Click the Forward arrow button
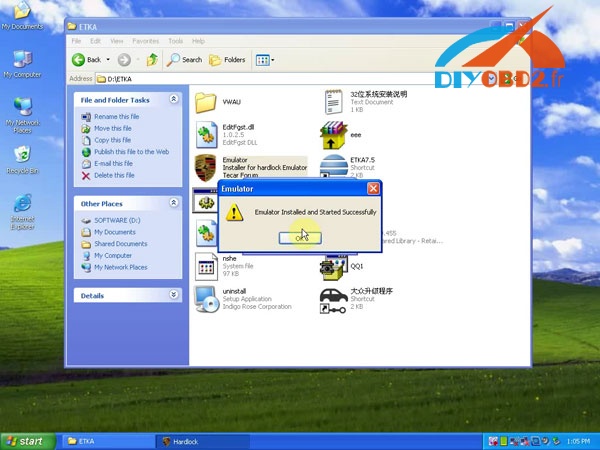This screenshot has width=600, height=450. 124,60
